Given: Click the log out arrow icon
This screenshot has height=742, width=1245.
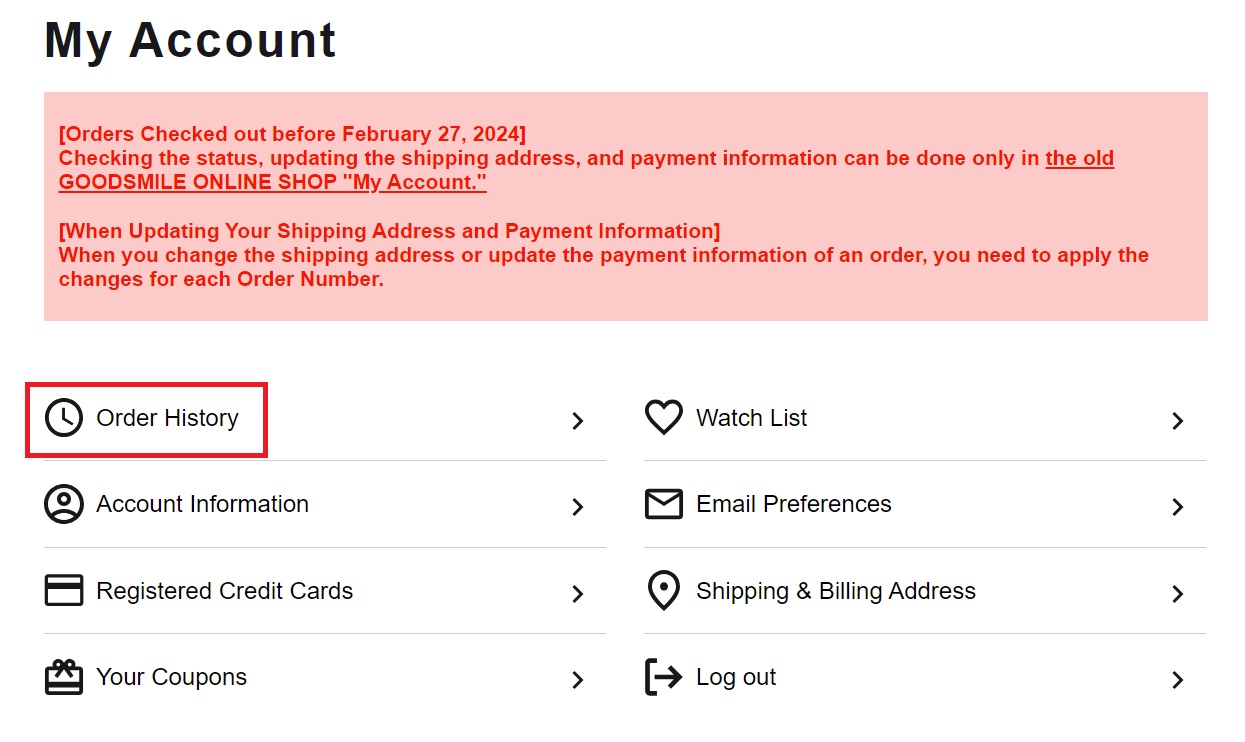Looking at the screenshot, I should tap(664, 677).
